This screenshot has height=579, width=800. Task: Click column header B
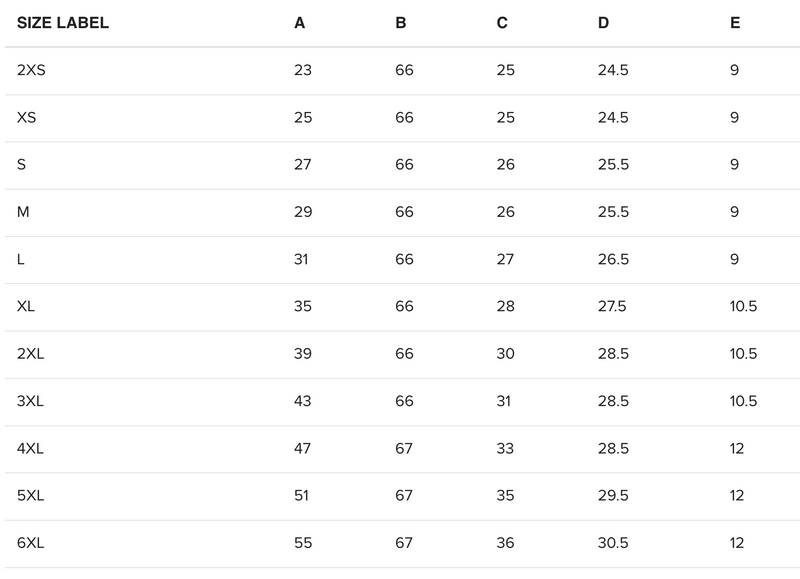(401, 23)
